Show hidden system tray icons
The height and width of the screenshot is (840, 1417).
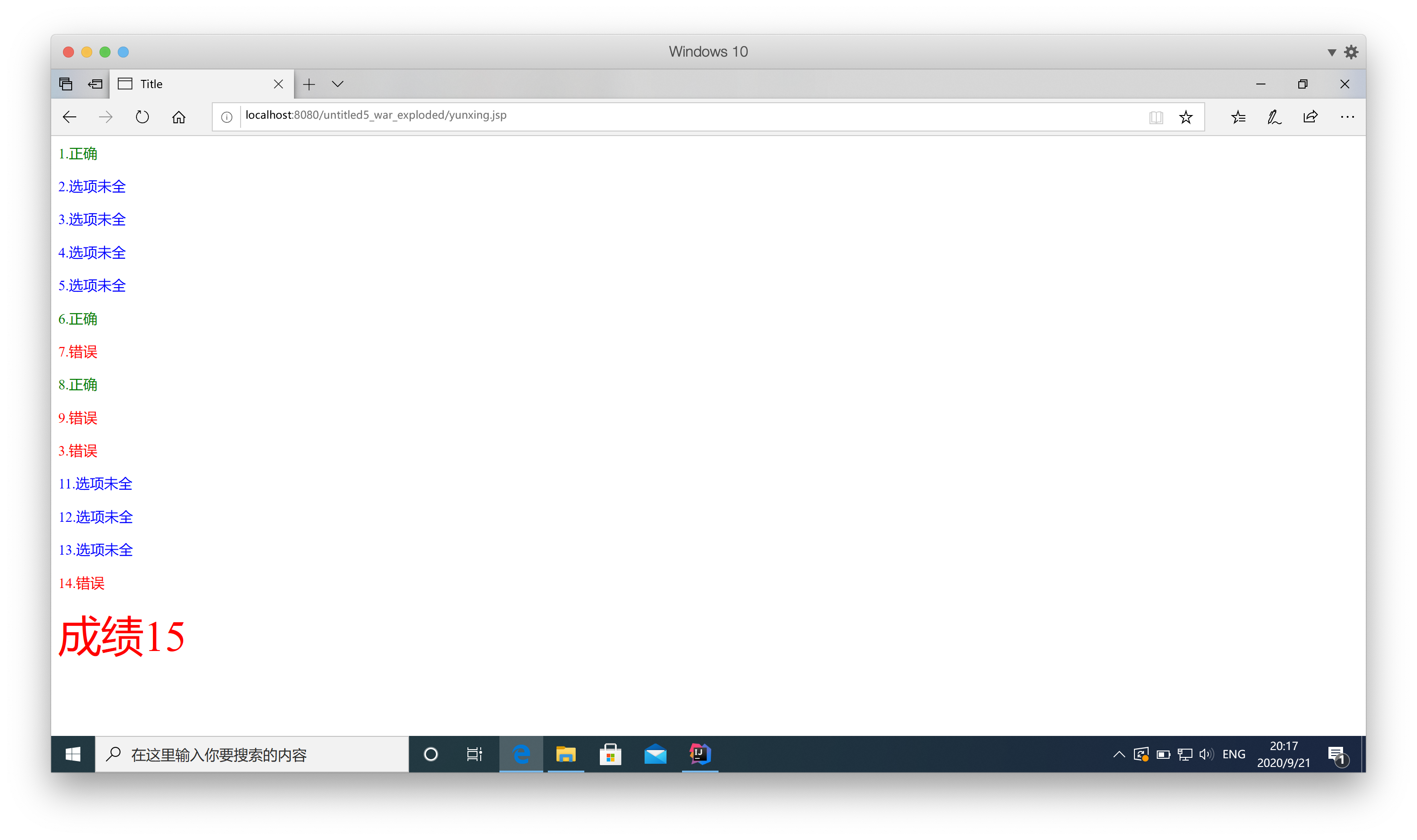(x=1119, y=754)
